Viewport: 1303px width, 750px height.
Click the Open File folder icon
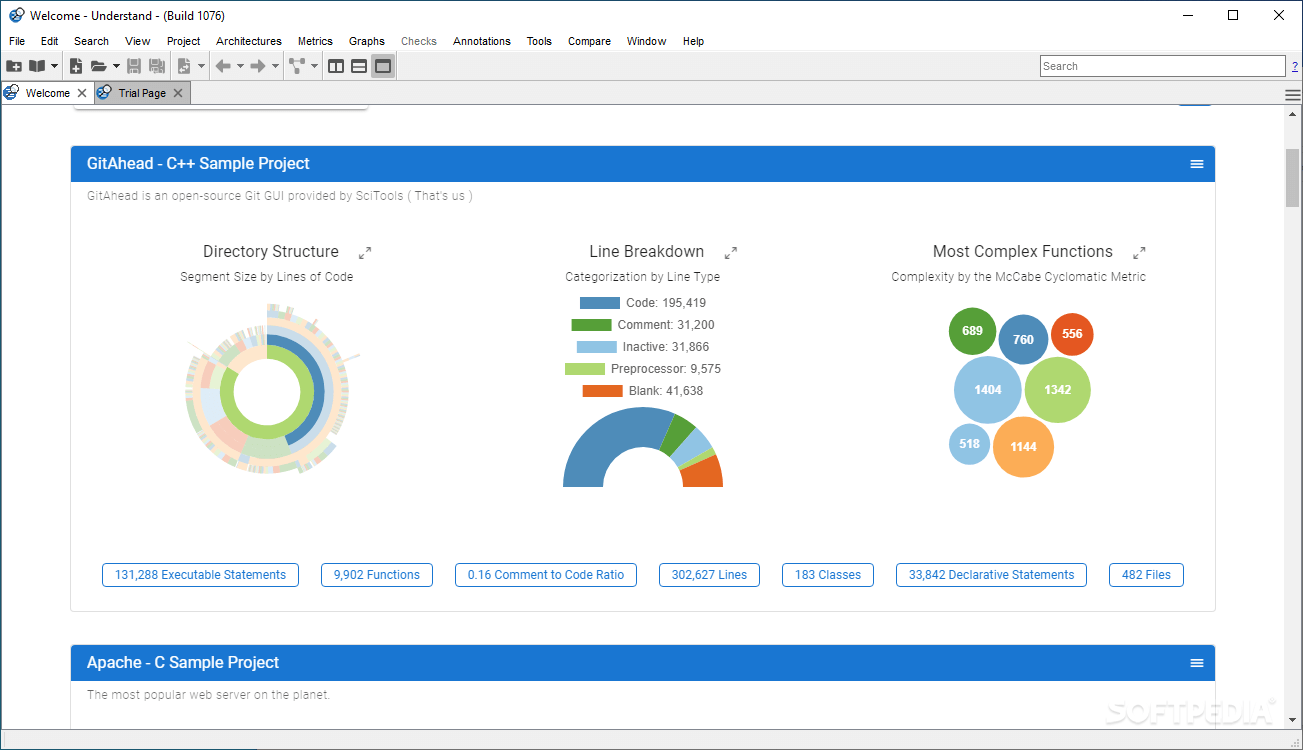pyautogui.click(x=98, y=66)
